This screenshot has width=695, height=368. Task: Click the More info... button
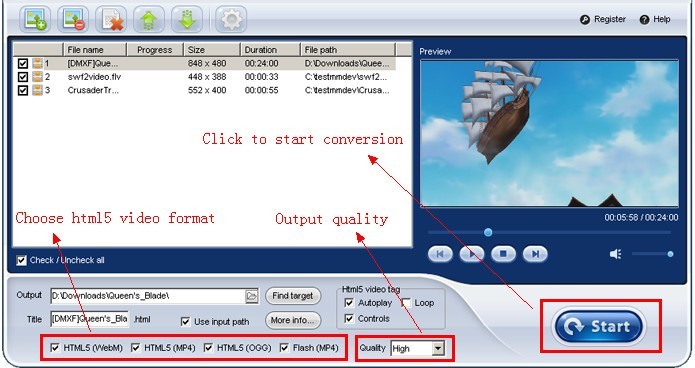coord(293,320)
